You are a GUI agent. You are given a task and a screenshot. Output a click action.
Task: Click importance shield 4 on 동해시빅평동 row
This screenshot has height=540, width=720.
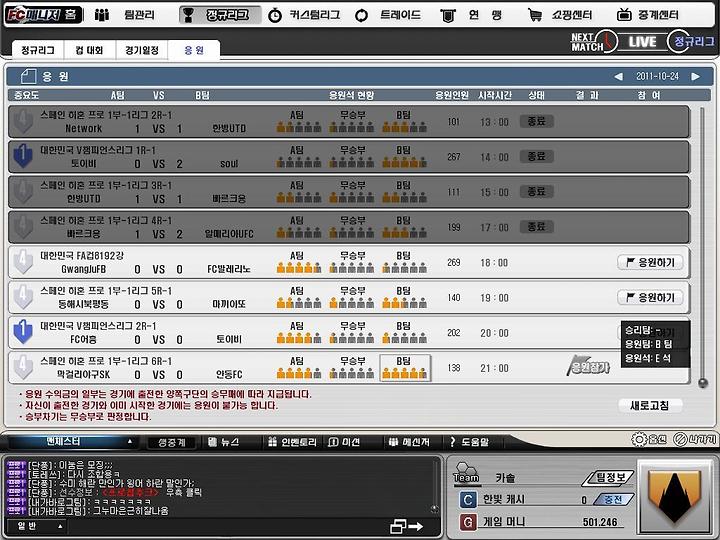(23, 297)
